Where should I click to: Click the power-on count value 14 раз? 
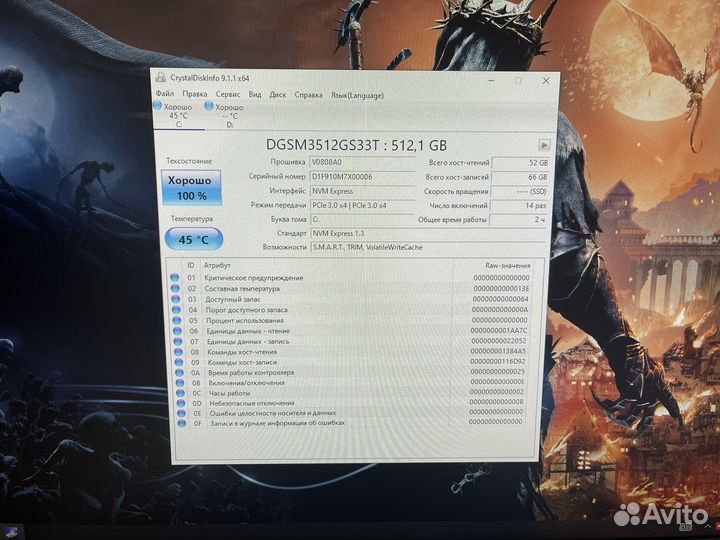[x=519, y=205]
